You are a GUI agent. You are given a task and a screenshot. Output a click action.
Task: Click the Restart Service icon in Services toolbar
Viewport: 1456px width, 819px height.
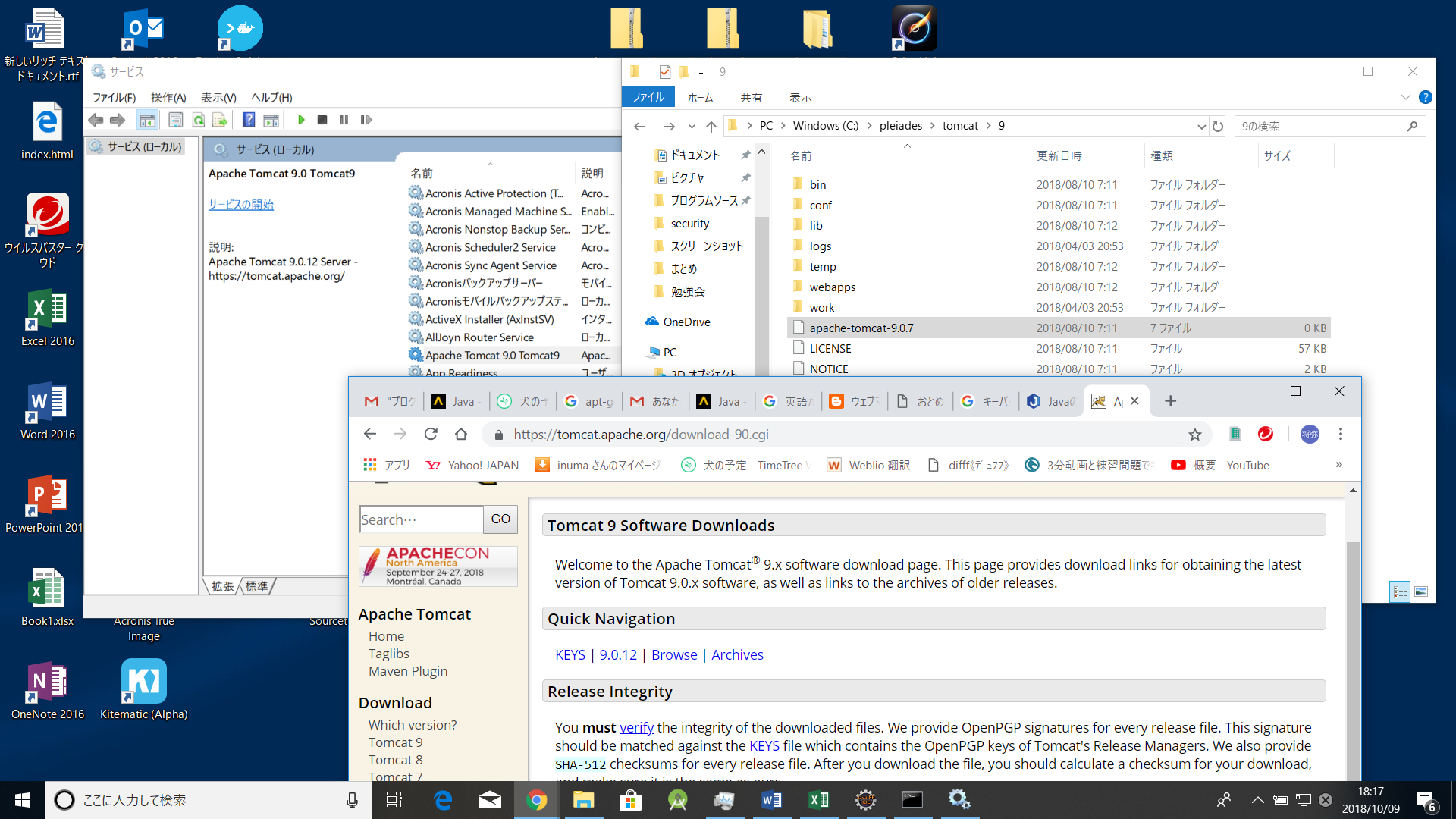[366, 120]
